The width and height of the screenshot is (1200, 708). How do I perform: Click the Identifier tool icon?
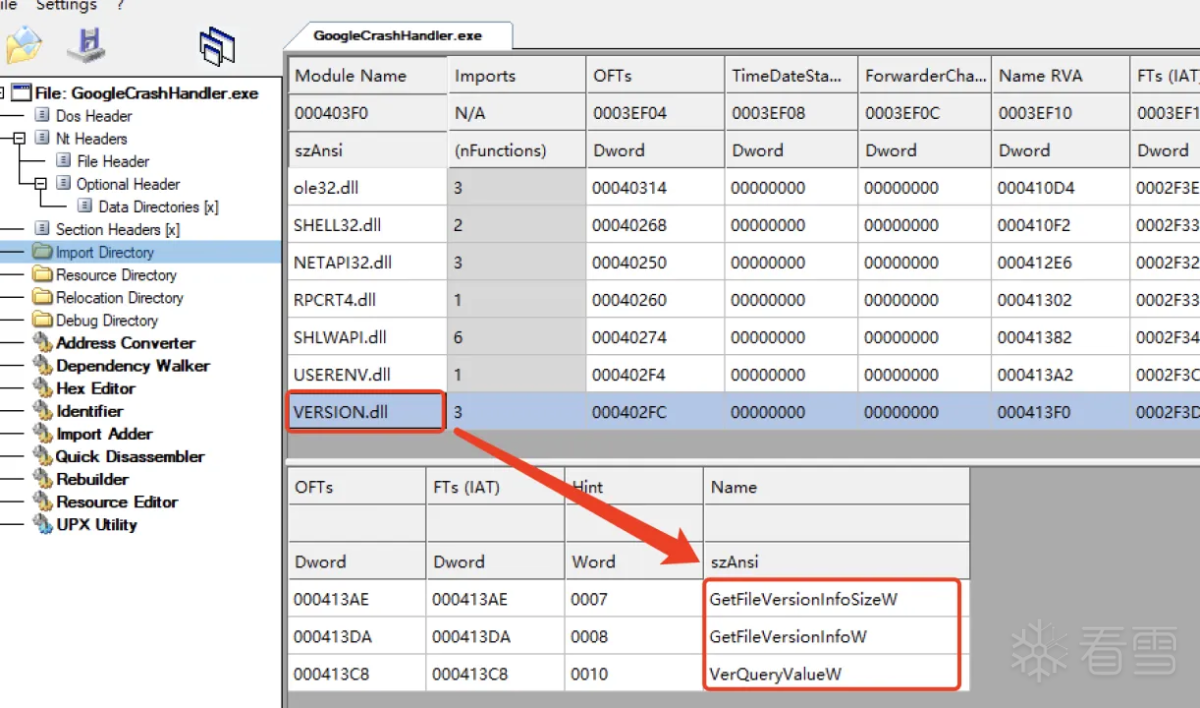(x=42, y=411)
